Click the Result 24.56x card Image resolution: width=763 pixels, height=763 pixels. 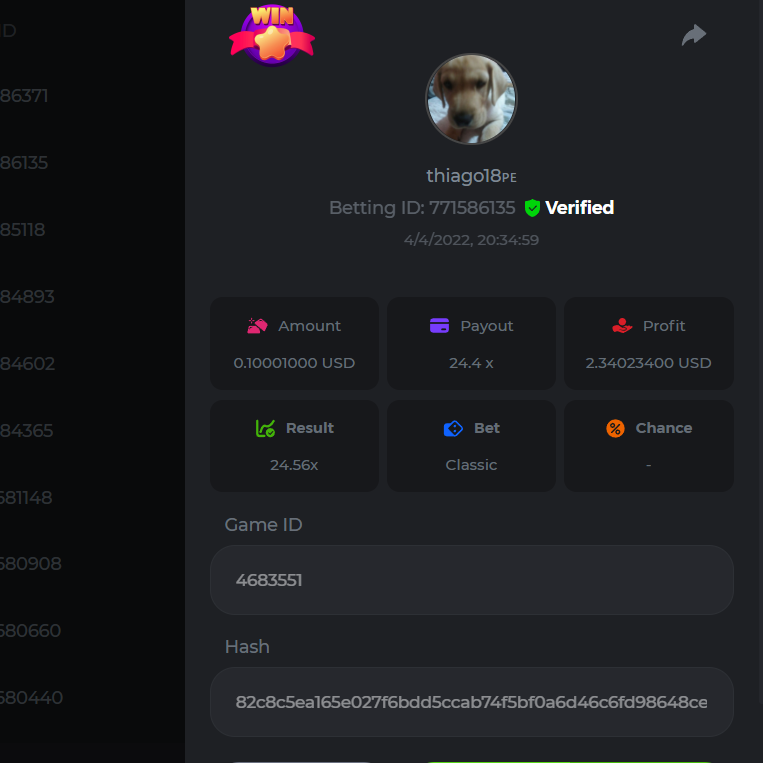pyautogui.click(x=294, y=446)
